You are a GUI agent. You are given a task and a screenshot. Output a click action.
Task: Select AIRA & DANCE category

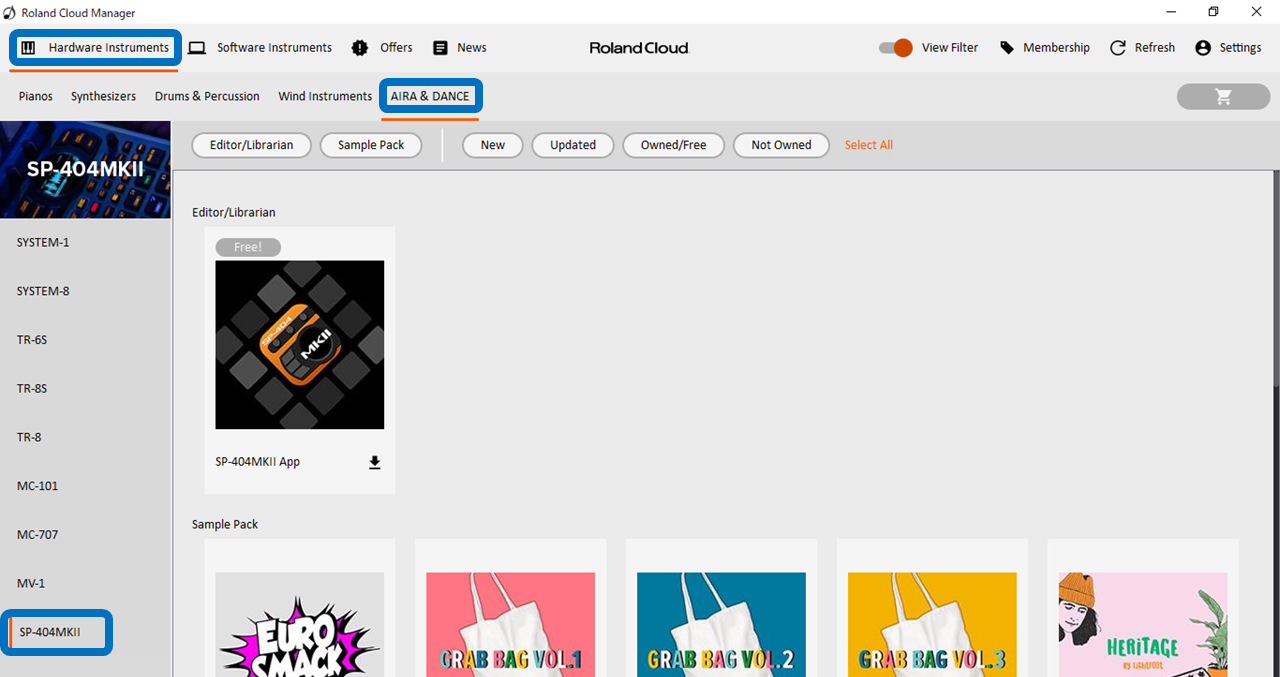[430, 96]
